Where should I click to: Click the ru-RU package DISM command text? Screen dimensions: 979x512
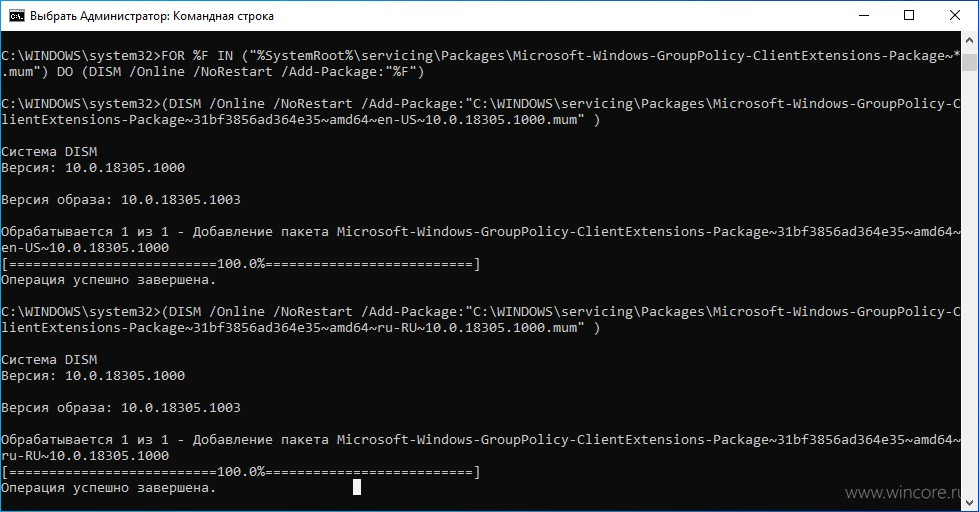[481, 320]
